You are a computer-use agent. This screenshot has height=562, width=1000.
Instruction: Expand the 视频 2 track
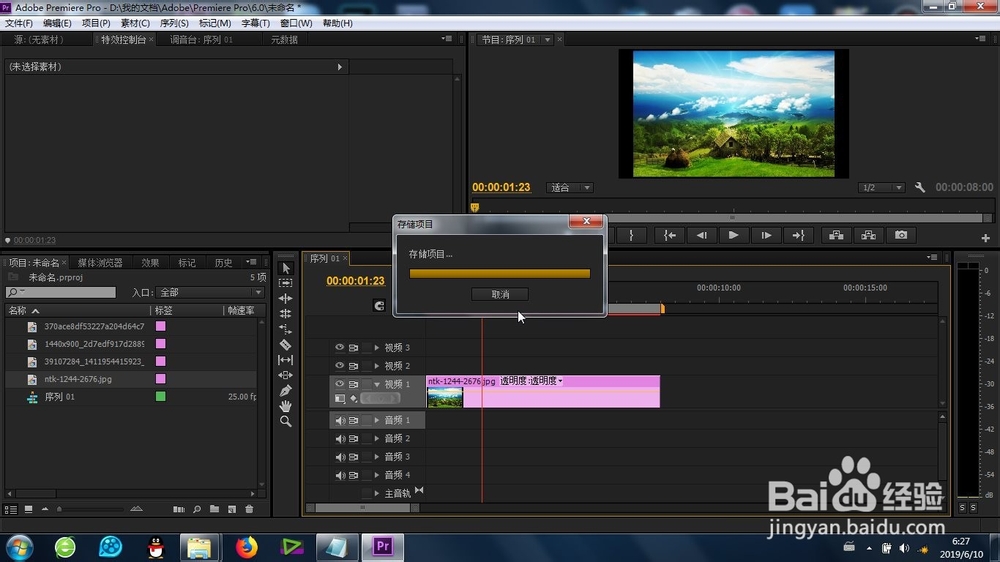click(x=377, y=366)
